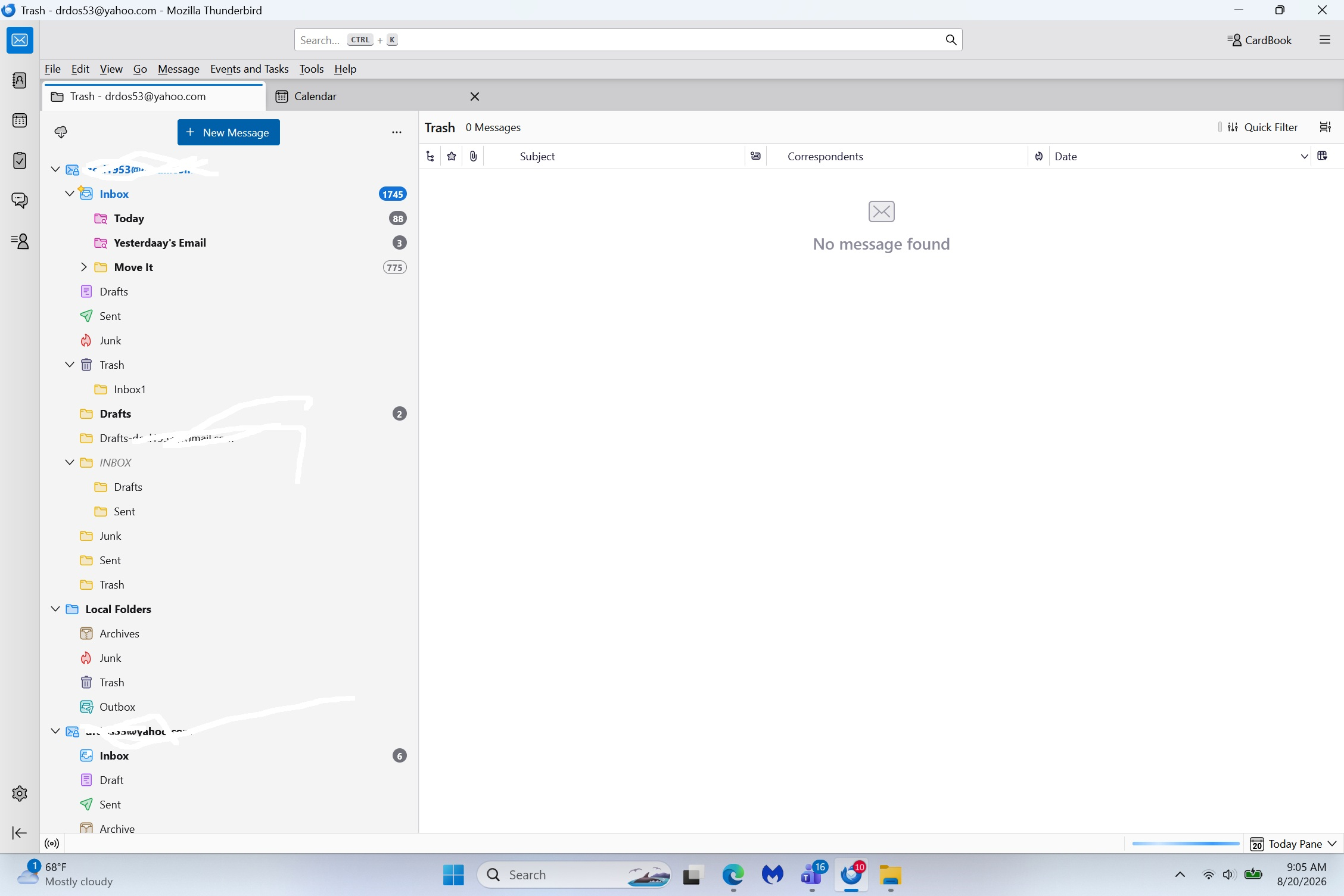This screenshot has width=1344, height=896.
Task: Open the Go menu
Action: 140,69
